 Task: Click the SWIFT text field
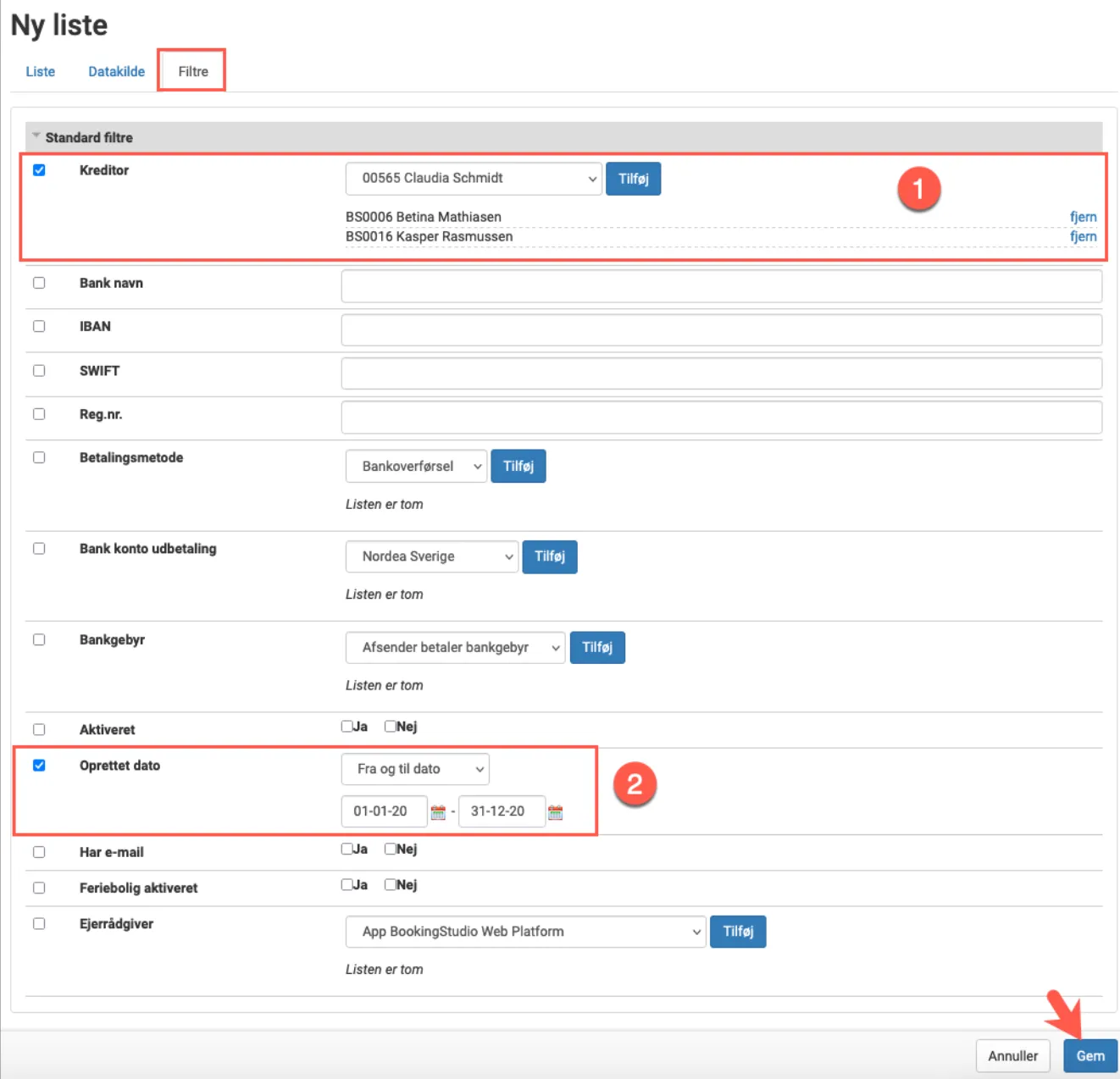tap(721, 373)
